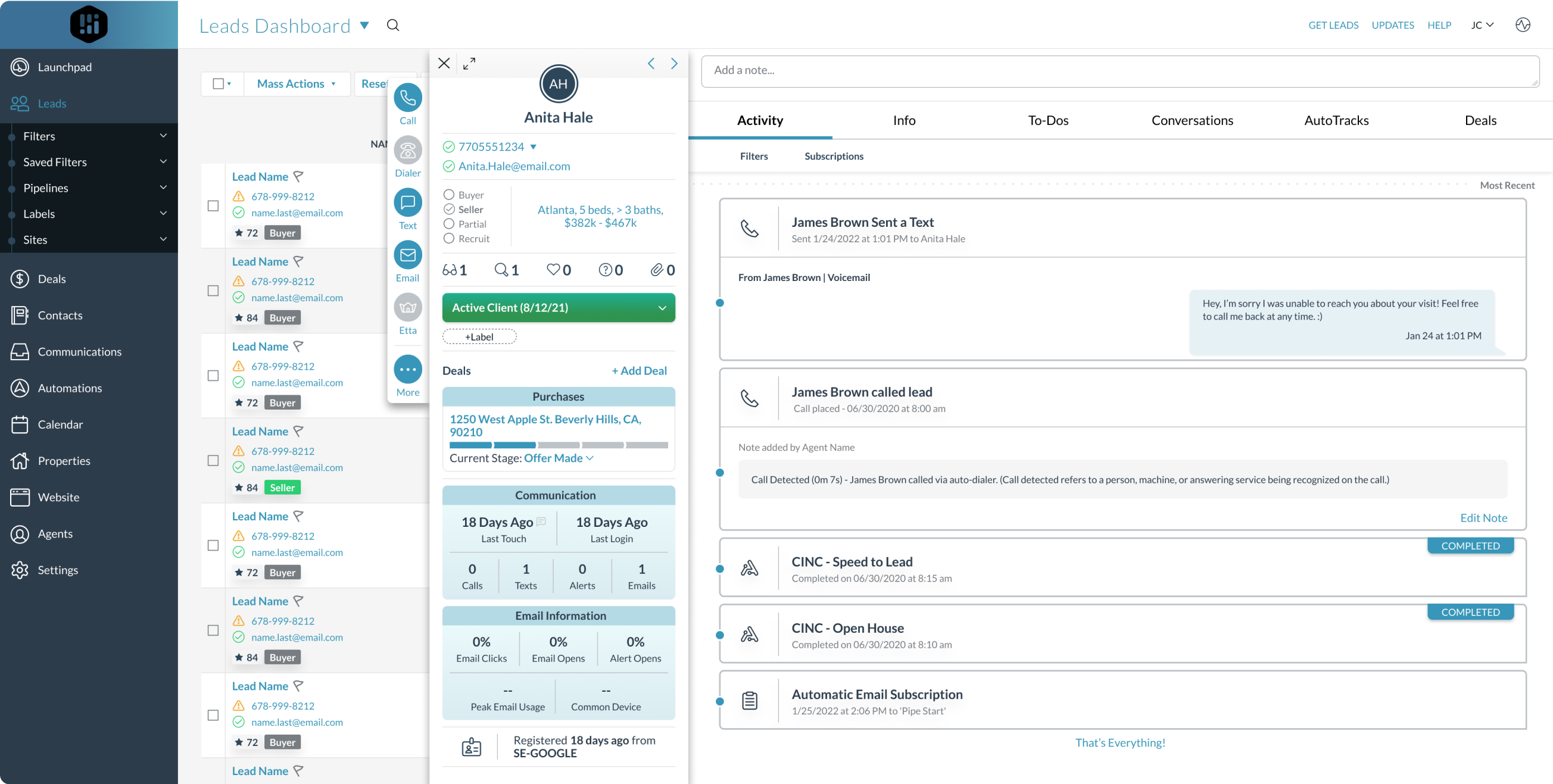Select the Seller radio option
This screenshot has width=1553, height=784.
448,209
